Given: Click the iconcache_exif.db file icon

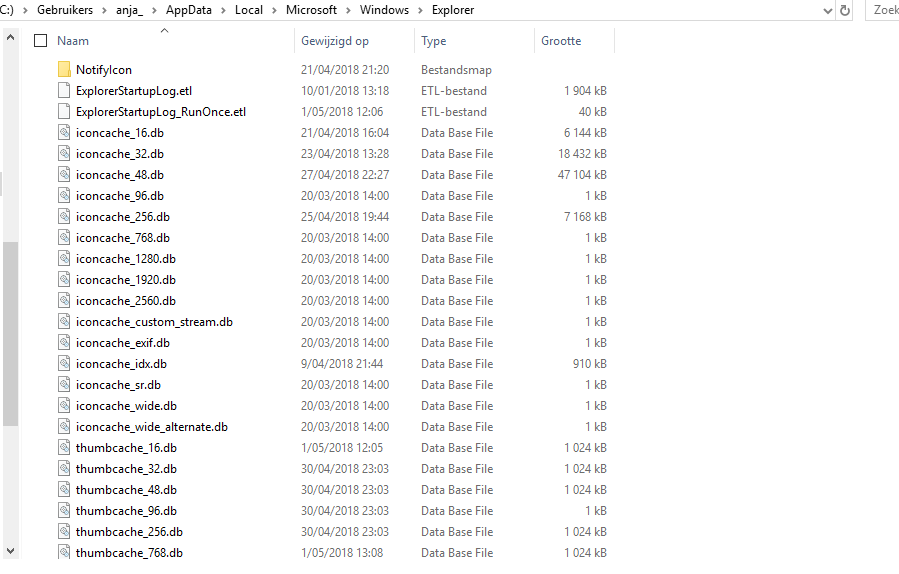Looking at the screenshot, I should [x=64, y=343].
